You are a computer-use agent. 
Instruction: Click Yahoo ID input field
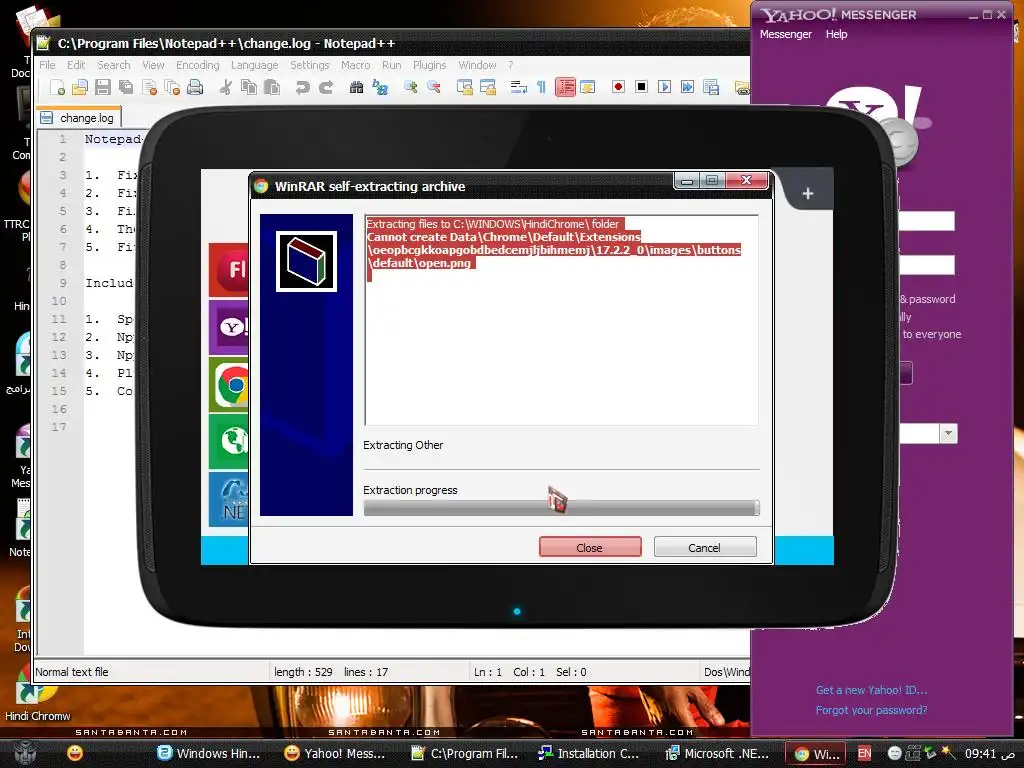[x=927, y=221]
